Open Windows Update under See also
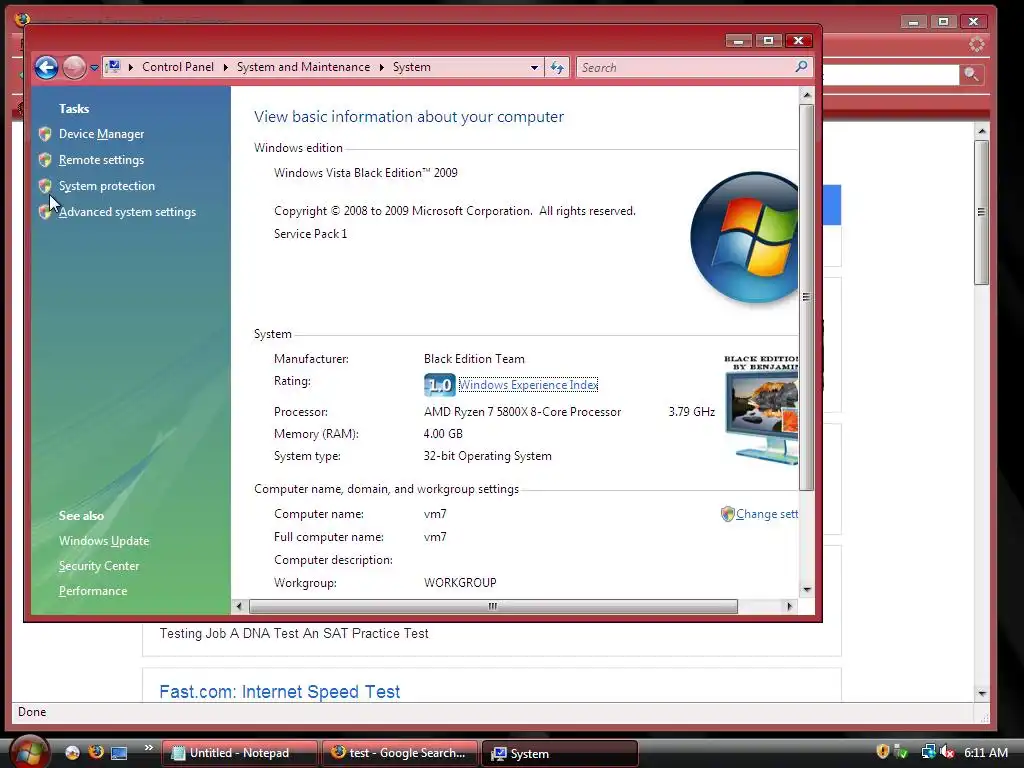The width and height of the screenshot is (1024, 768). [104, 541]
